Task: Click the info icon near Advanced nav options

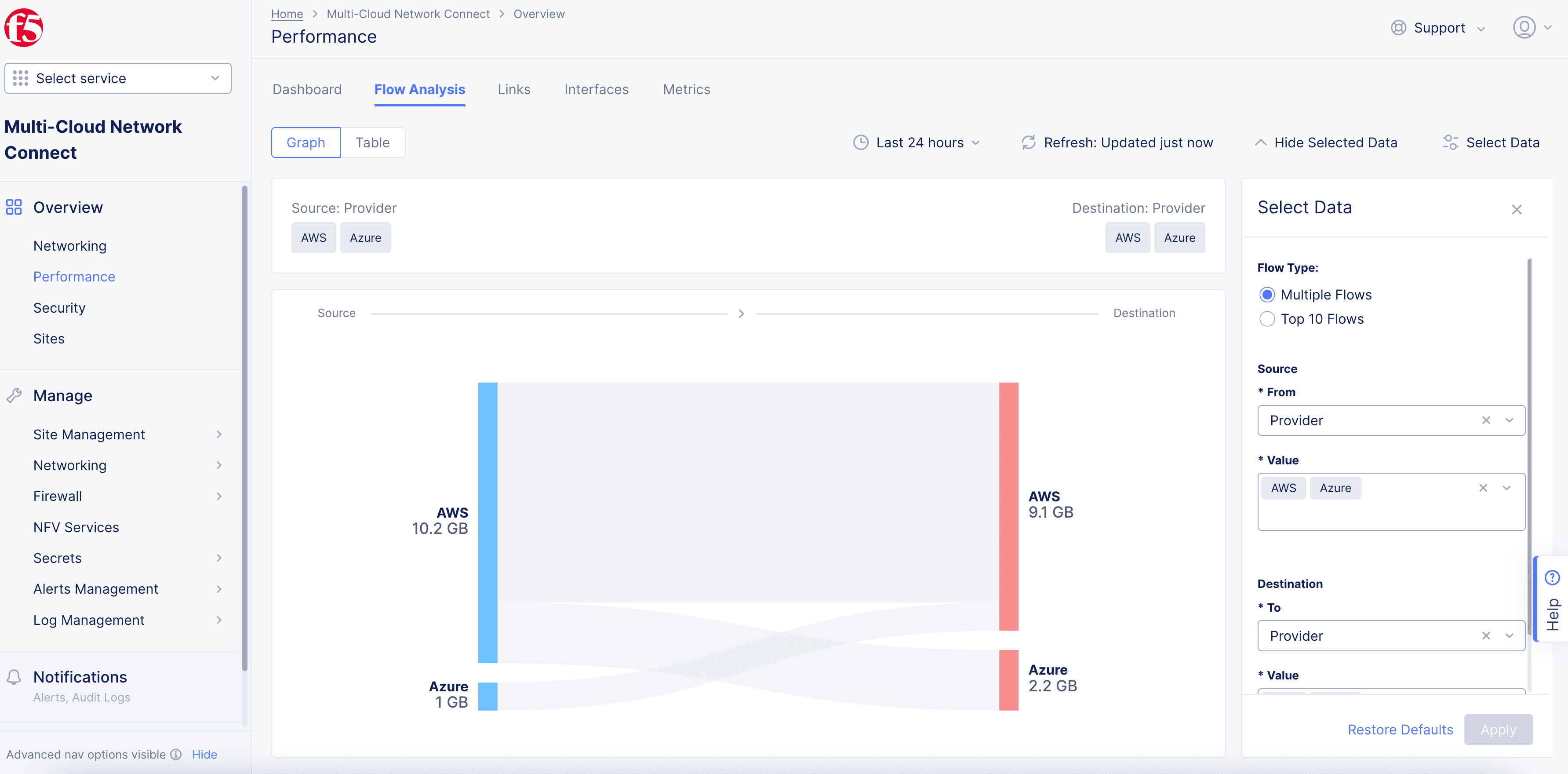Action: coord(176,755)
